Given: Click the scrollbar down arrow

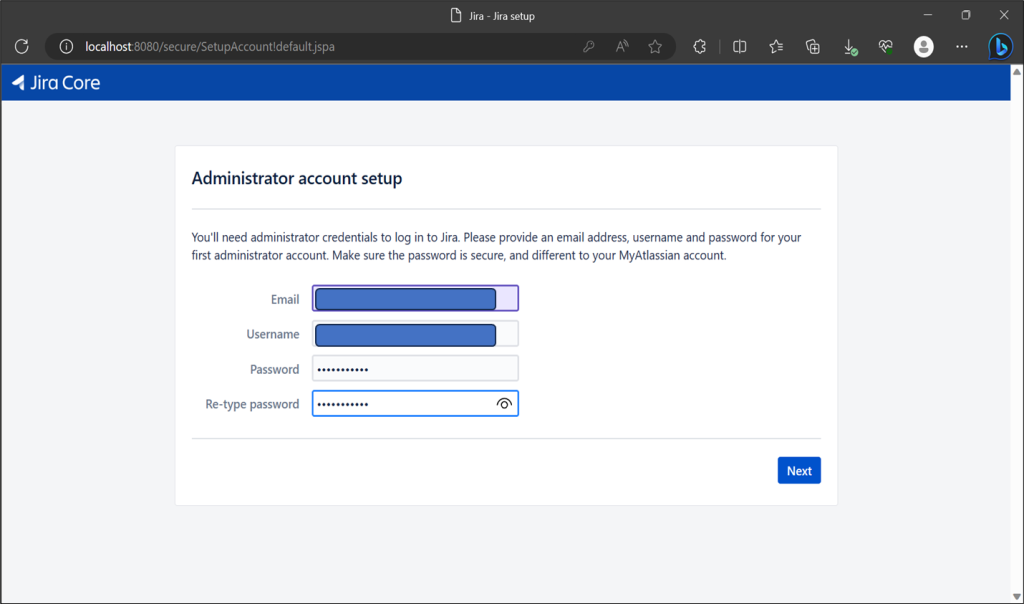Looking at the screenshot, I should pyautogui.click(x=1017, y=596).
